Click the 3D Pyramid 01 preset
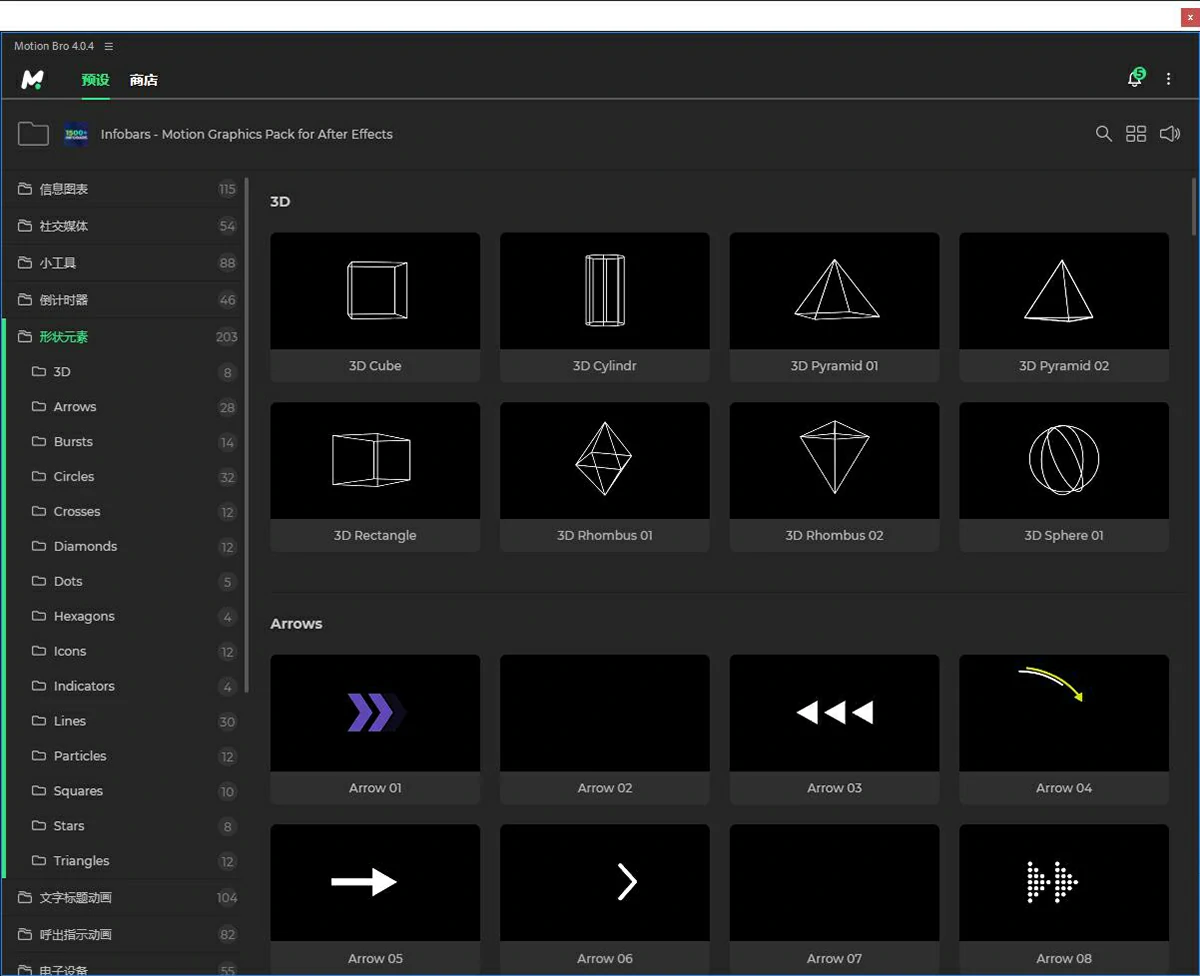This screenshot has width=1200, height=976. tap(834, 307)
